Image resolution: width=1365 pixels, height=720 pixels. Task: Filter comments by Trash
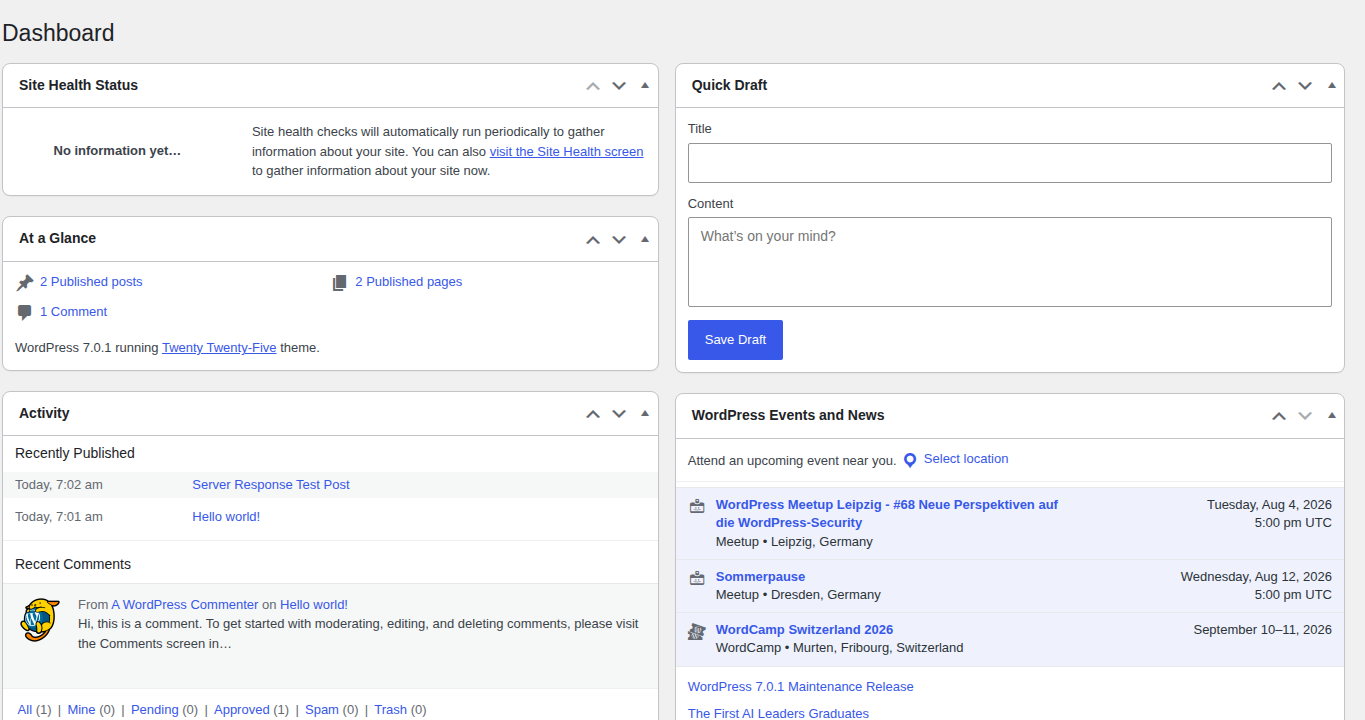tap(391, 710)
